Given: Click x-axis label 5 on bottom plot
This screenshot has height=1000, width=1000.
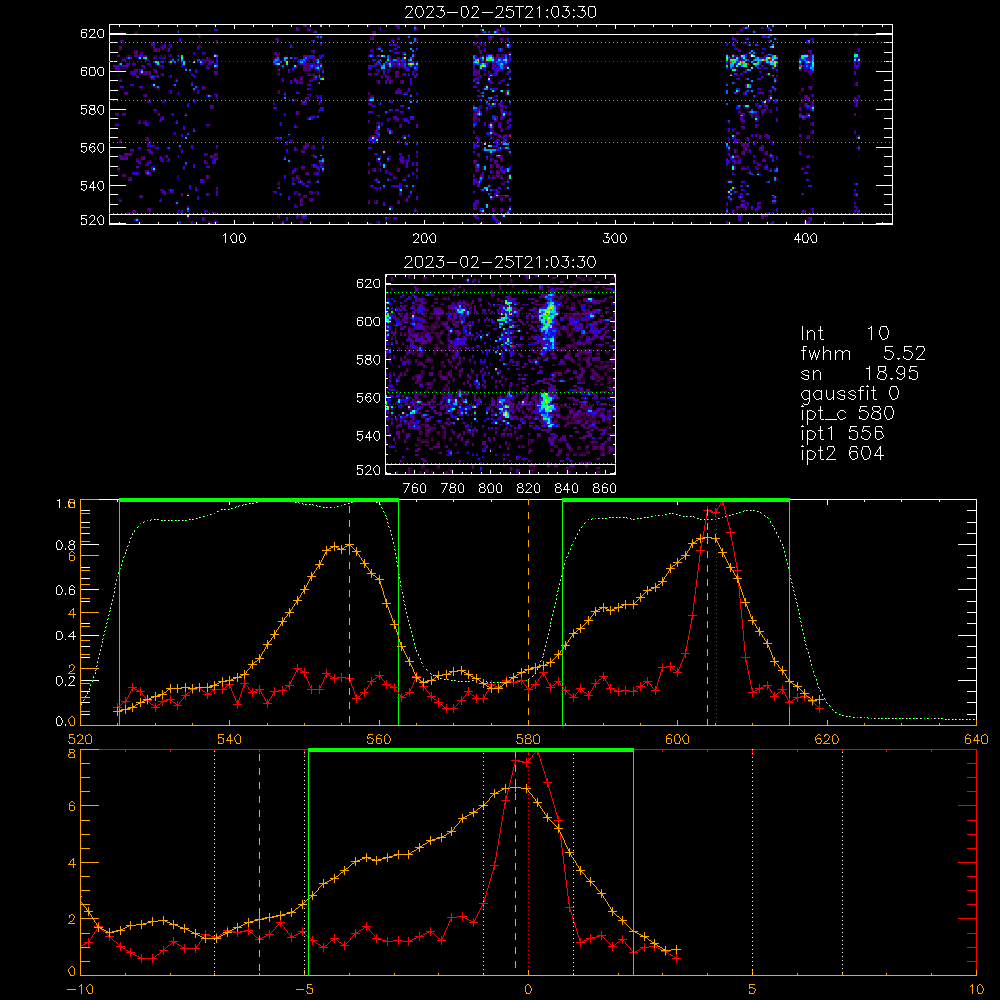Looking at the screenshot, I should pos(752,989).
